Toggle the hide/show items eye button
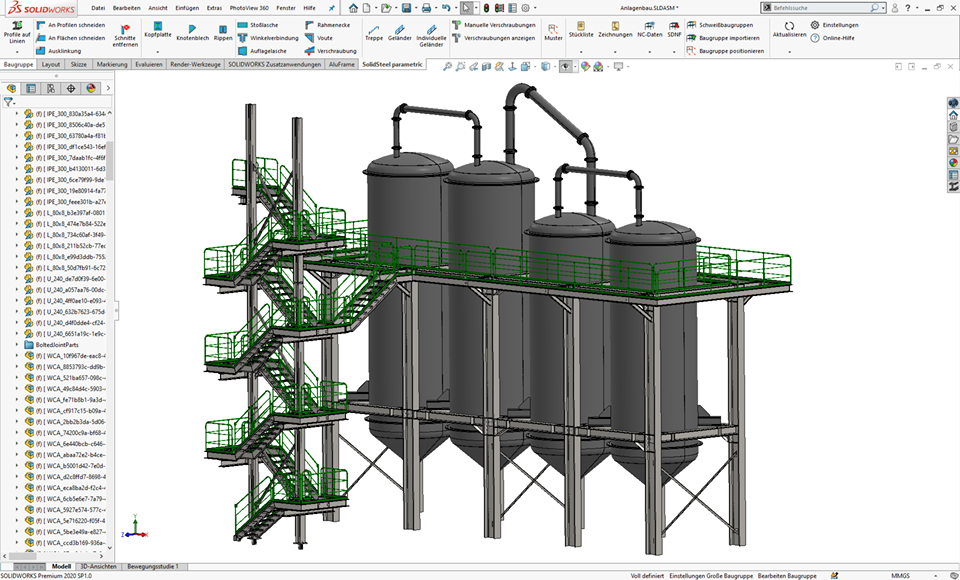 coord(566,67)
